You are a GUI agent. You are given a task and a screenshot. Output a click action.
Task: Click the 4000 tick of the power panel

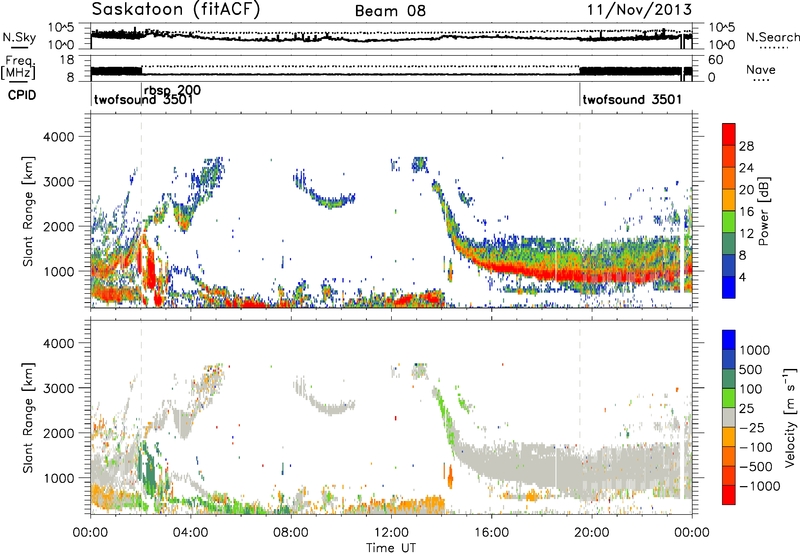58,137
